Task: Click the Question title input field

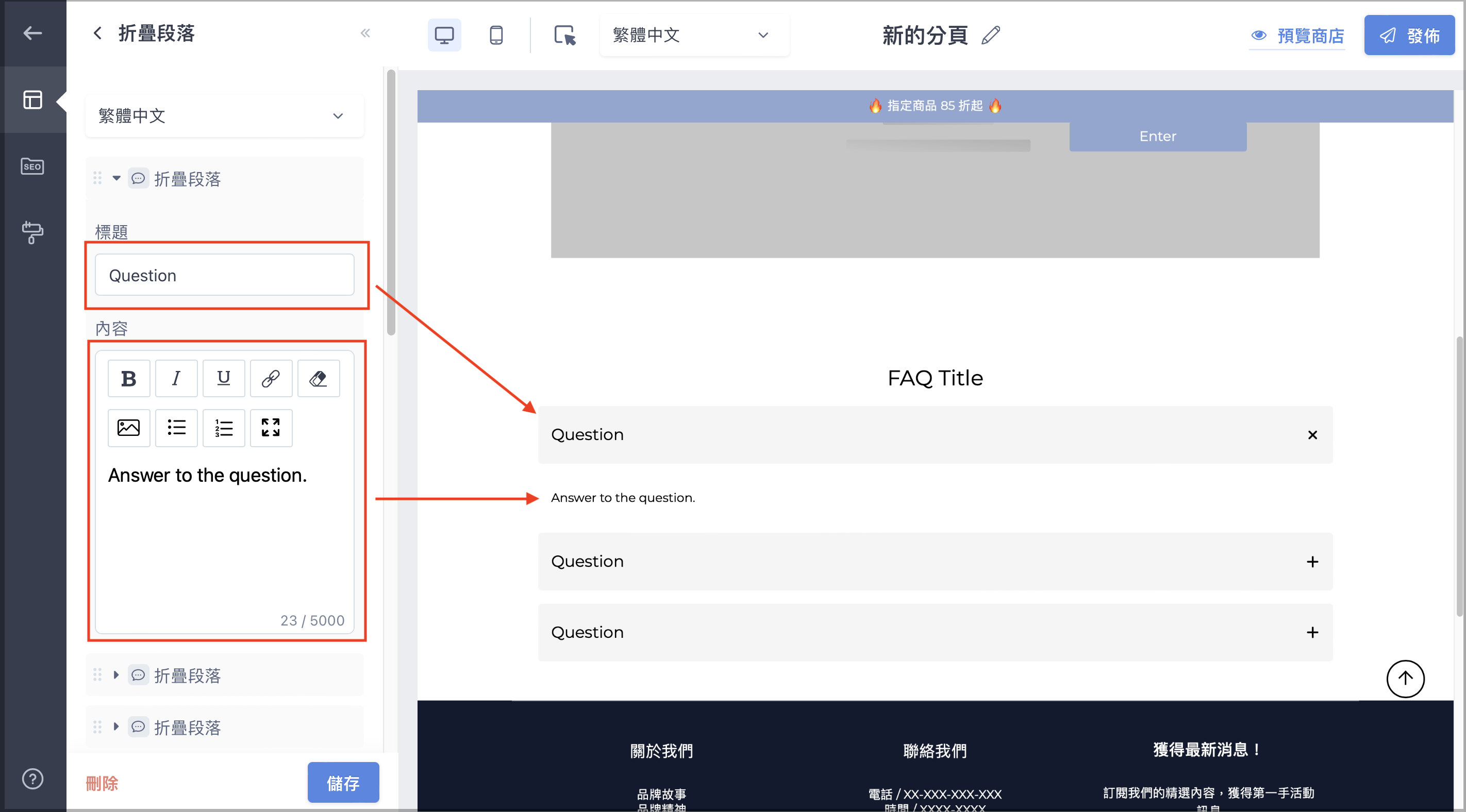Action: [224, 276]
